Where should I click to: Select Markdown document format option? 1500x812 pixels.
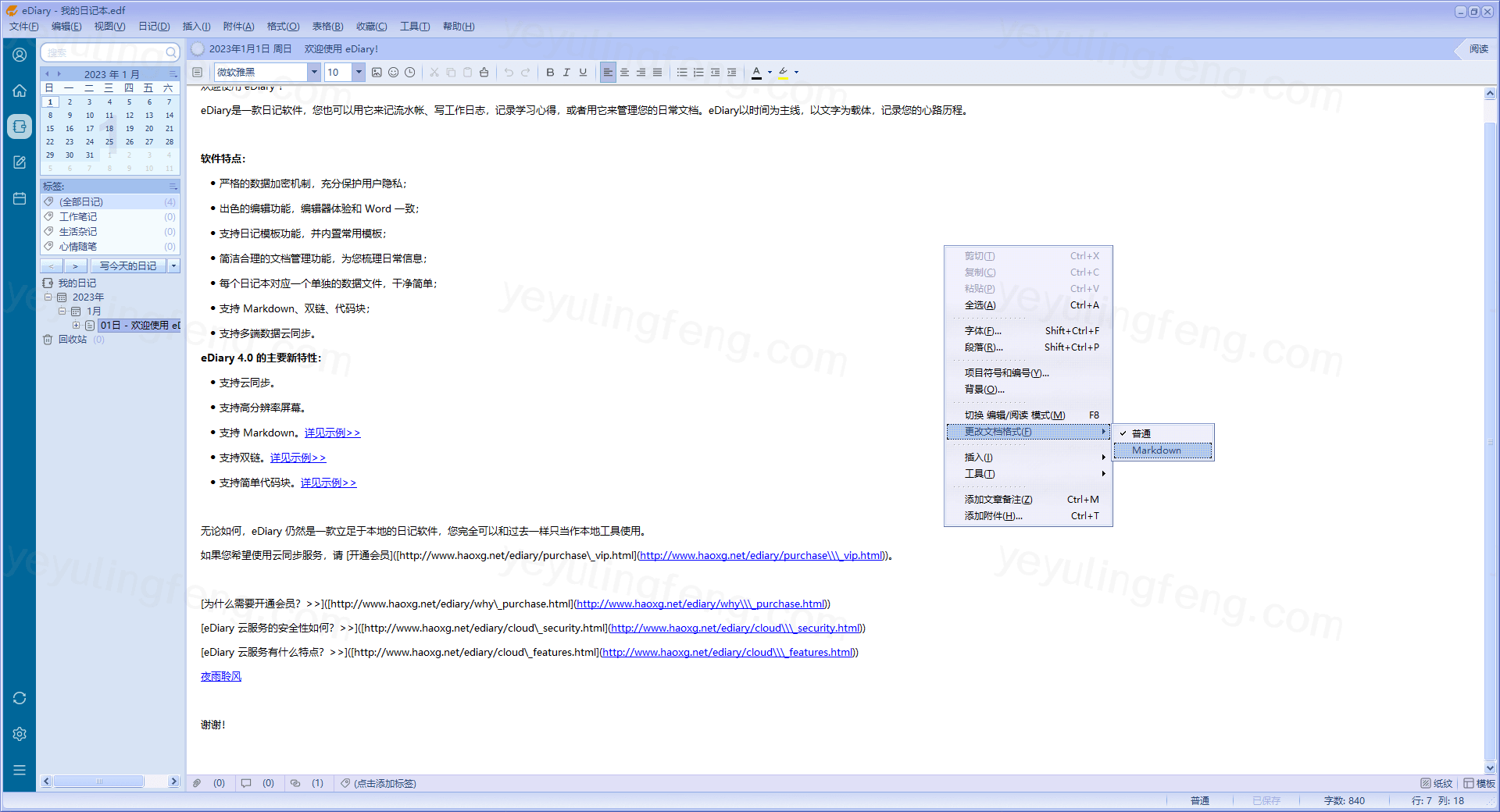pyautogui.click(x=1163, y=451)
